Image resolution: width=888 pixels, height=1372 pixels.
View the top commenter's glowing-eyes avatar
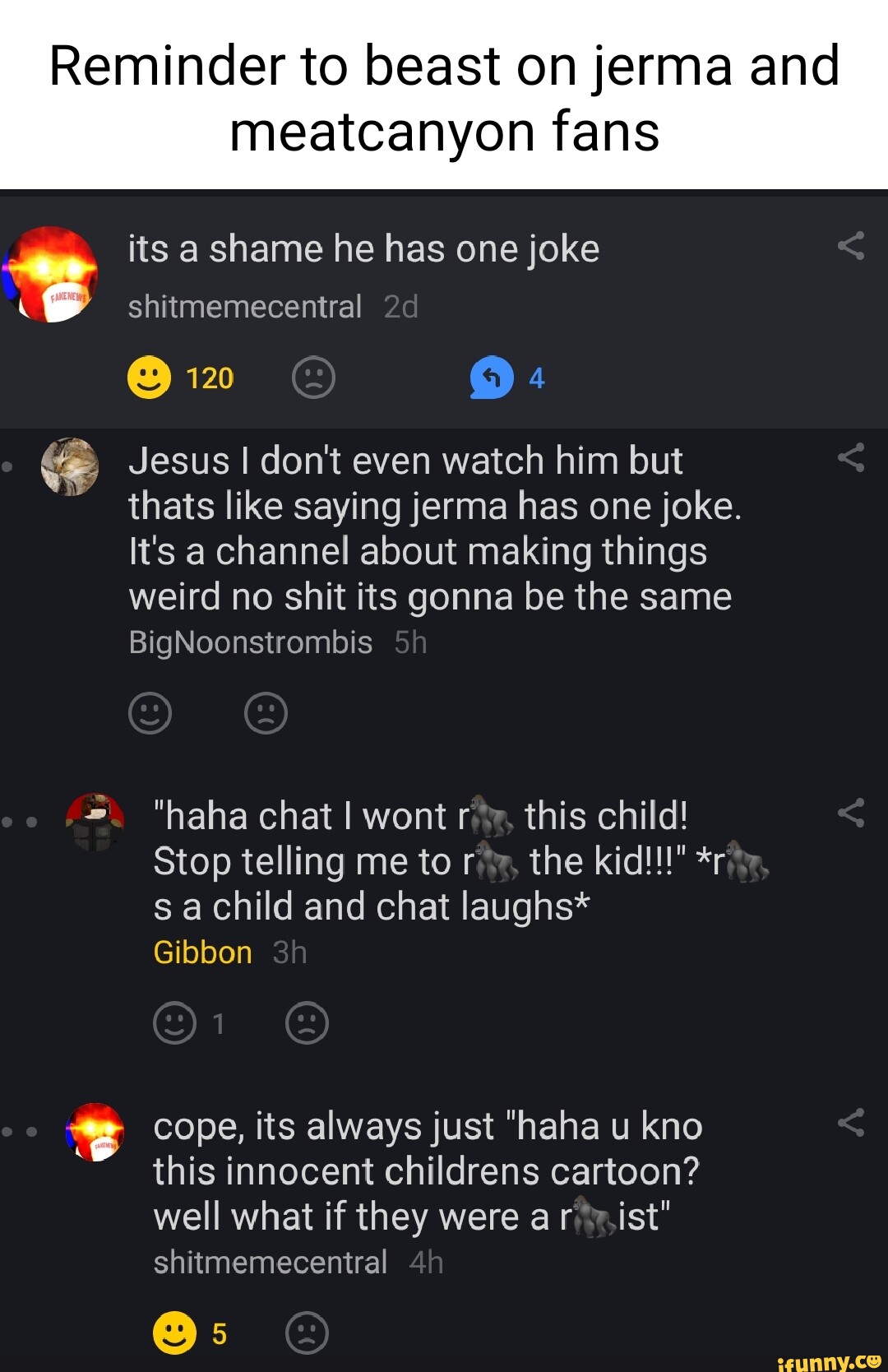(x=51, y=274)
